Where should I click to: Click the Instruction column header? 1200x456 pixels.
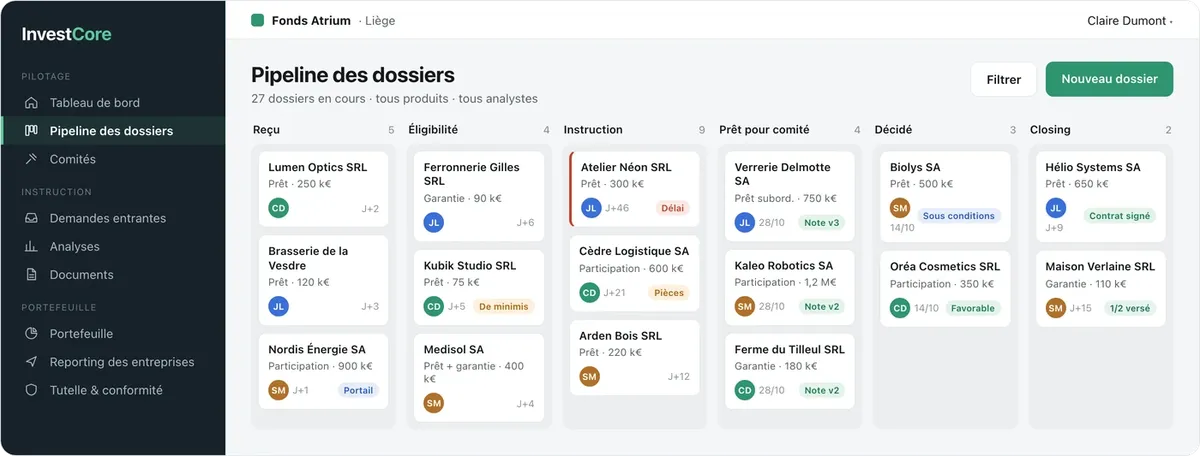point(593,129)
